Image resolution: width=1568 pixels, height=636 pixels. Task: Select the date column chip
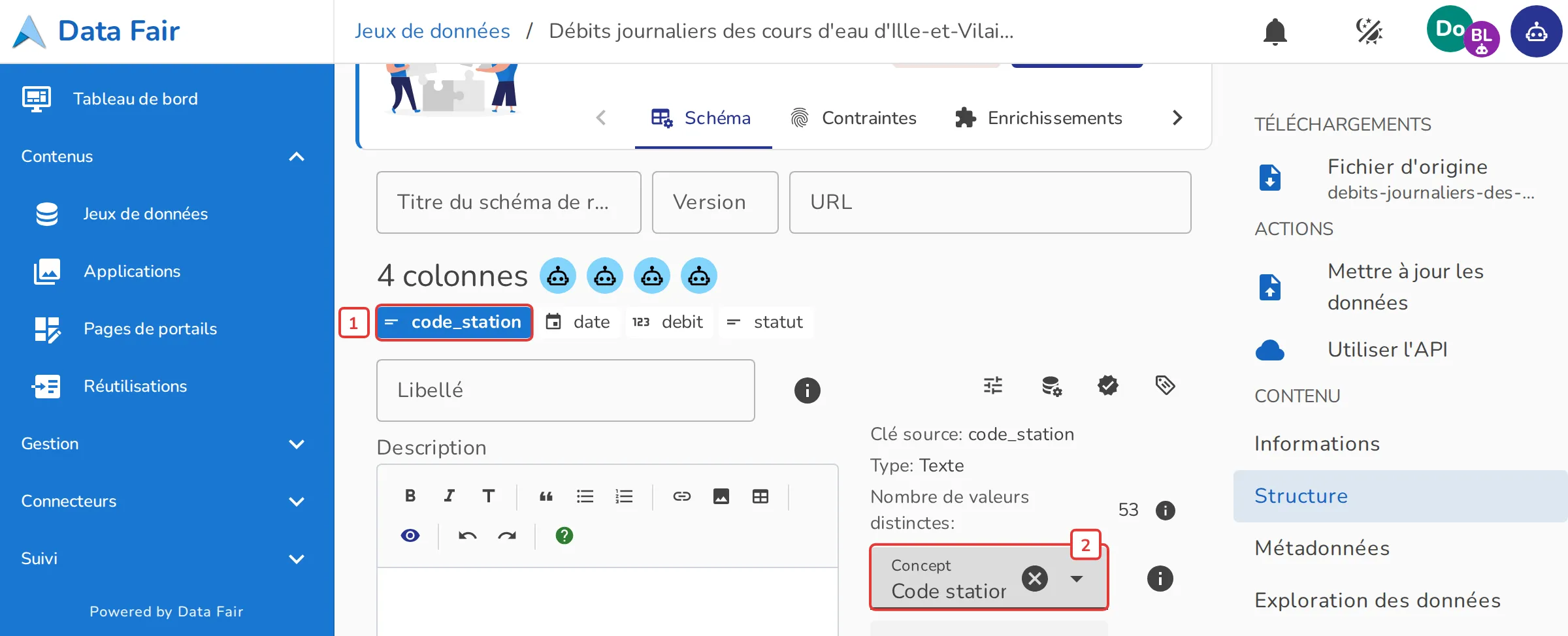pos(579,322)
